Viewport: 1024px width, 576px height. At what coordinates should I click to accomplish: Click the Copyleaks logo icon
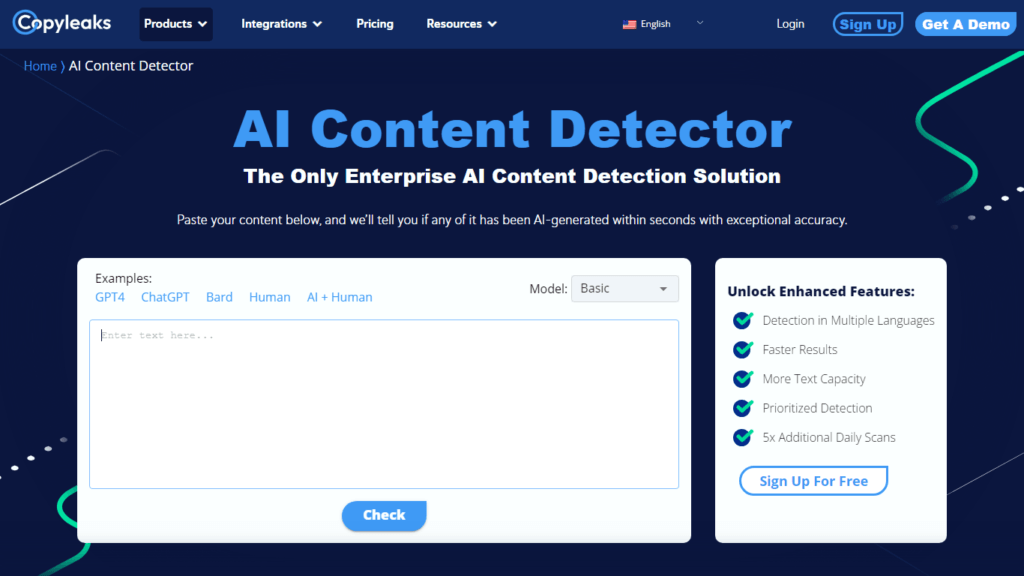(22, 23)
